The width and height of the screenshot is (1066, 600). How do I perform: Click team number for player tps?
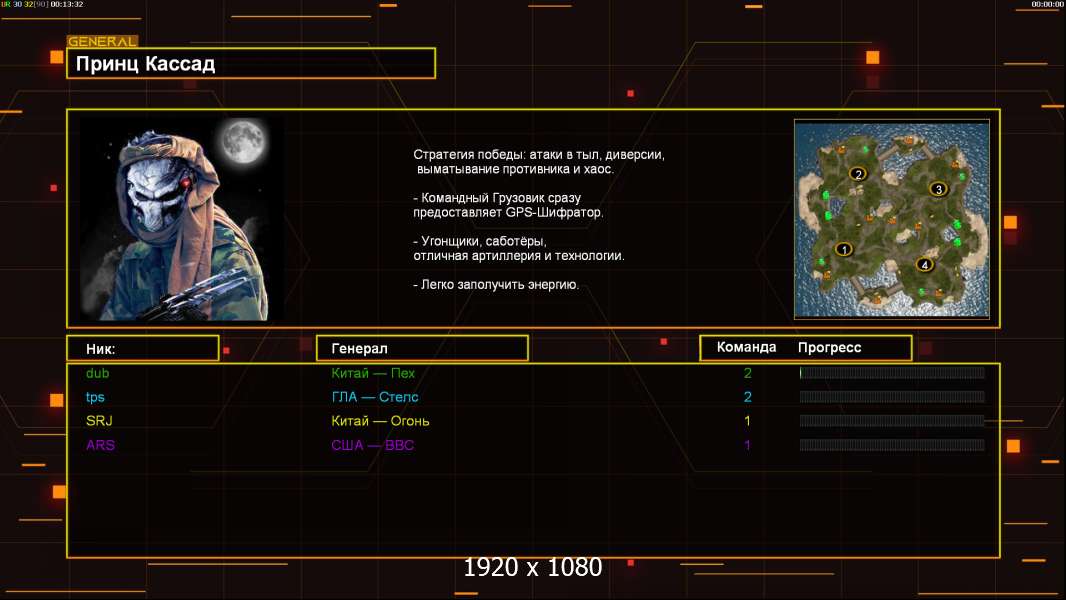[x=747, y=397]
